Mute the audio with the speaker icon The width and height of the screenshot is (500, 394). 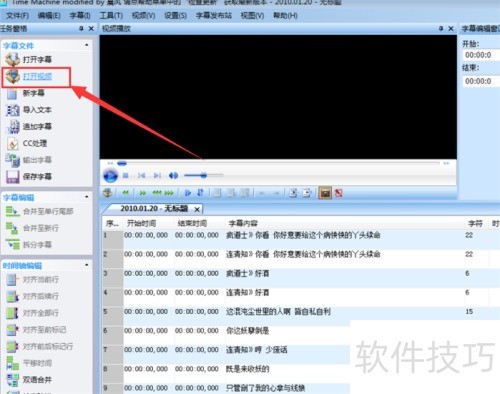[173, 175]
